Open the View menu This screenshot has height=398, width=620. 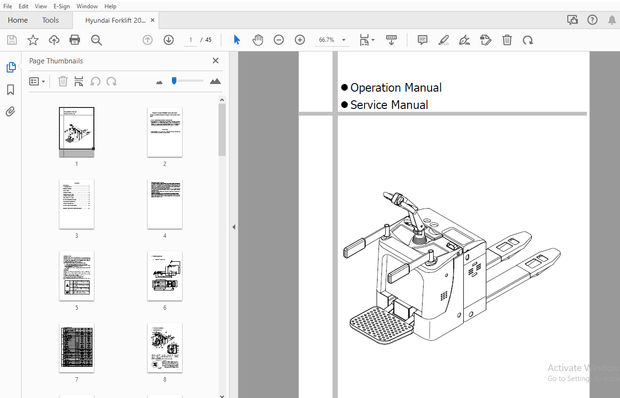pyautogui.click(x=41, y=6)
